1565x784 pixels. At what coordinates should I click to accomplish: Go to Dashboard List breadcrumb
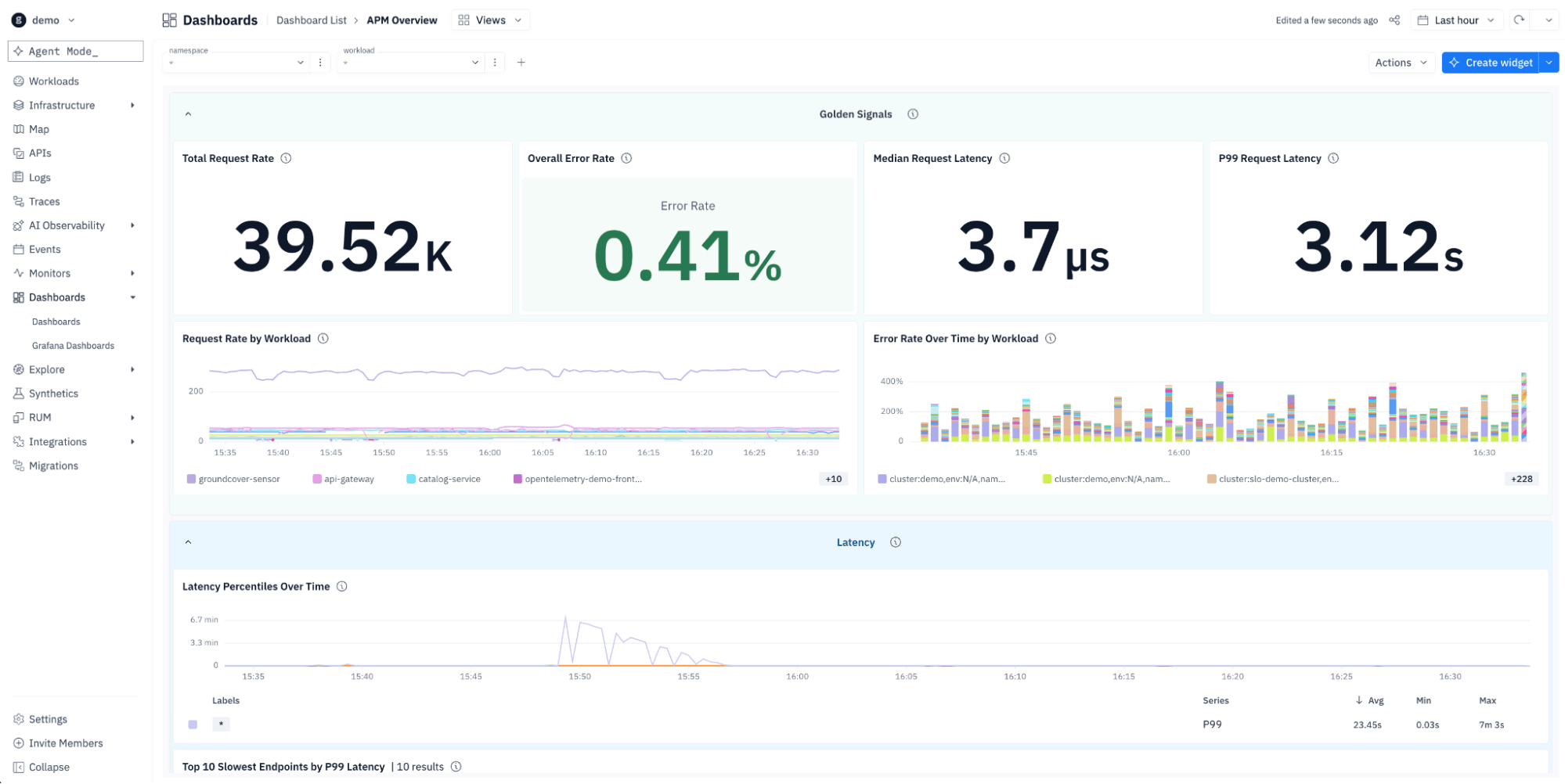pyautogui.click(x=311, y=20)
